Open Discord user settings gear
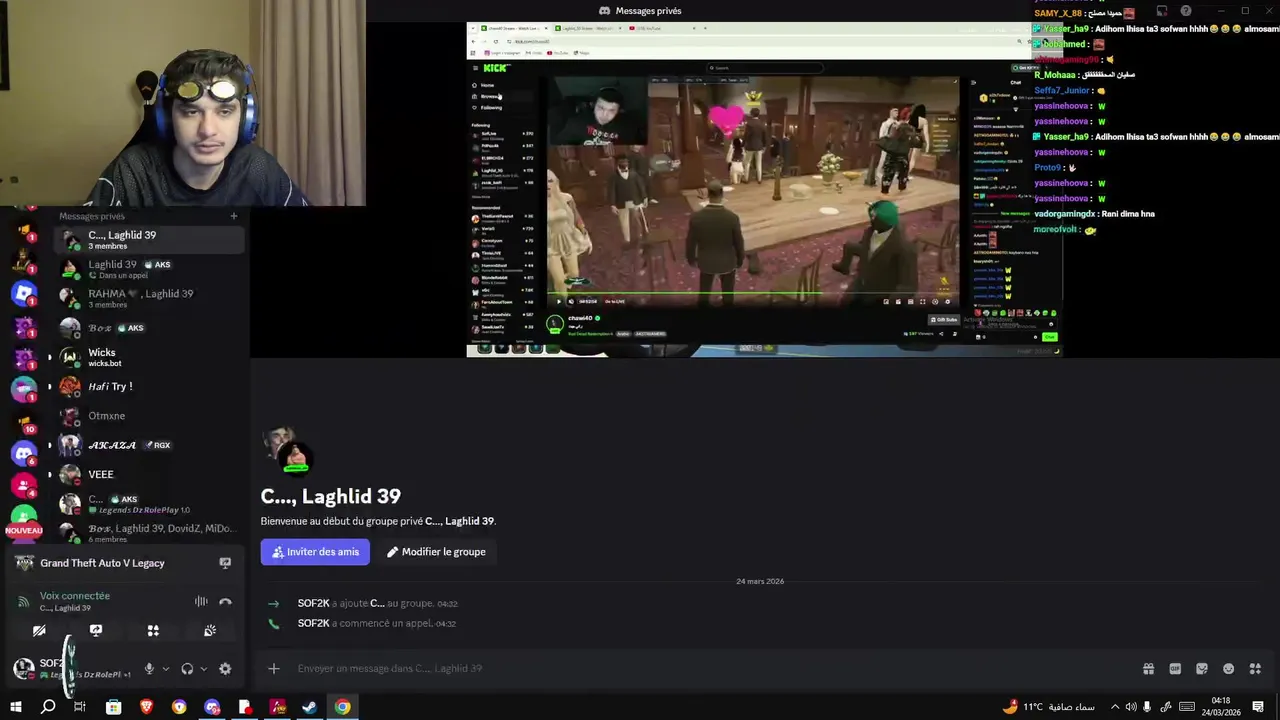Image resolution: width=1280 pixels, height=720 pixels. [x=225, y=669]
